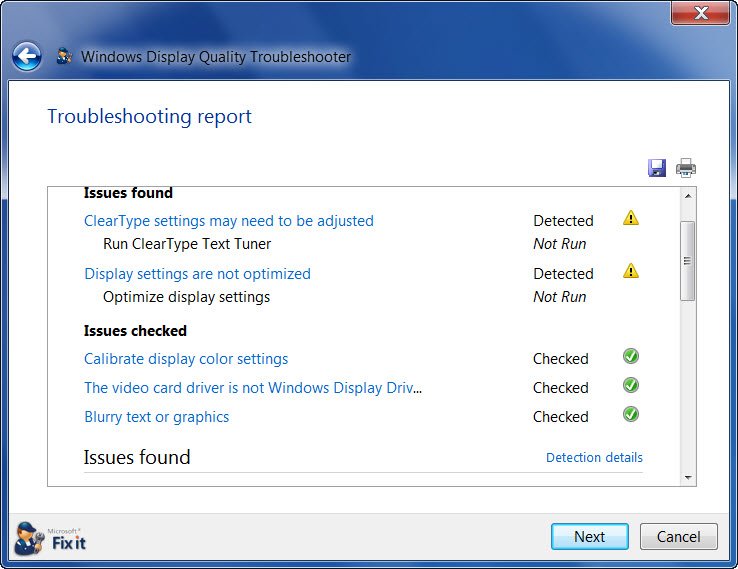The height and width of the screenshot is (569, 738).
Task: Select Optimize display settings text
Action: click(186, 297)
